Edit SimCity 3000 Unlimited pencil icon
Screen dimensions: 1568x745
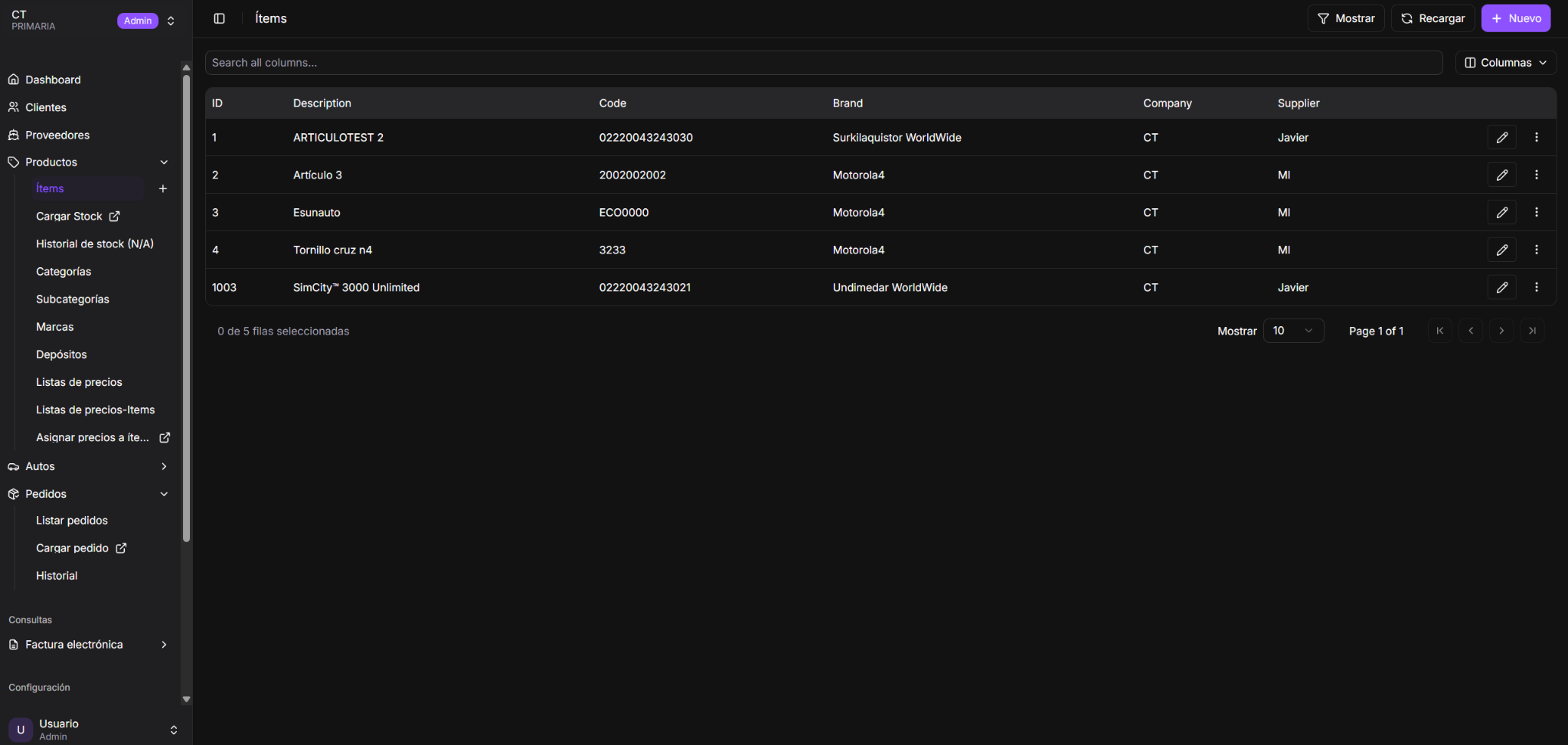point(1502,288)
